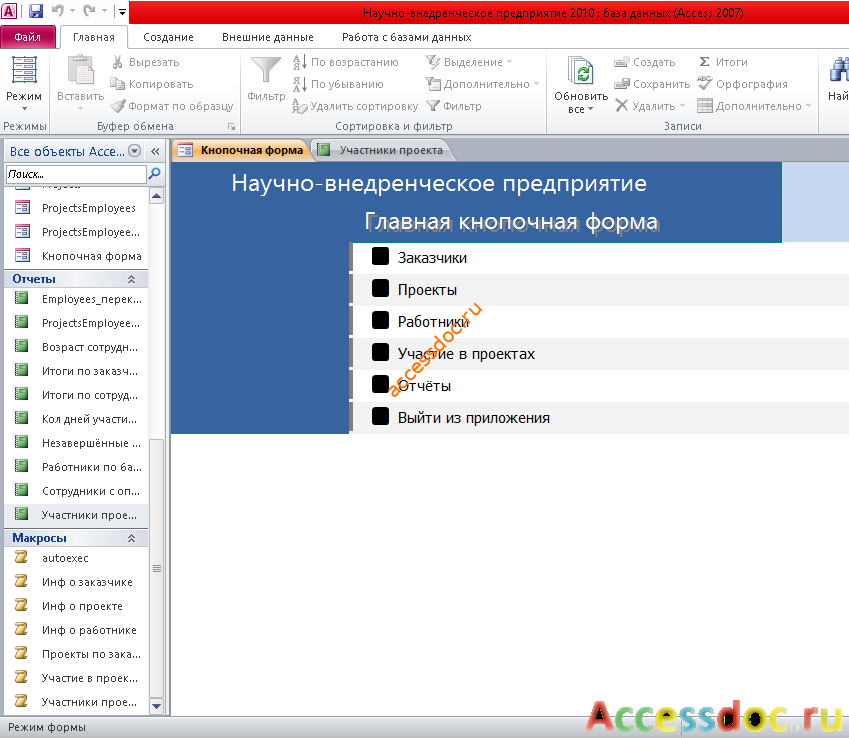The image size is (849, 738).
Task: Open the Все объекты Access panel menu
Action: 135,151
